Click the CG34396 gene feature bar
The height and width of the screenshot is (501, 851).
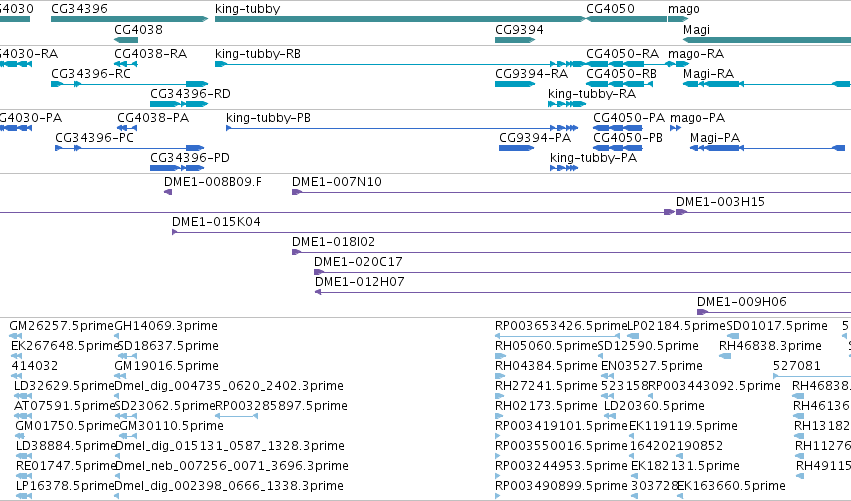[x=130, y=19]
